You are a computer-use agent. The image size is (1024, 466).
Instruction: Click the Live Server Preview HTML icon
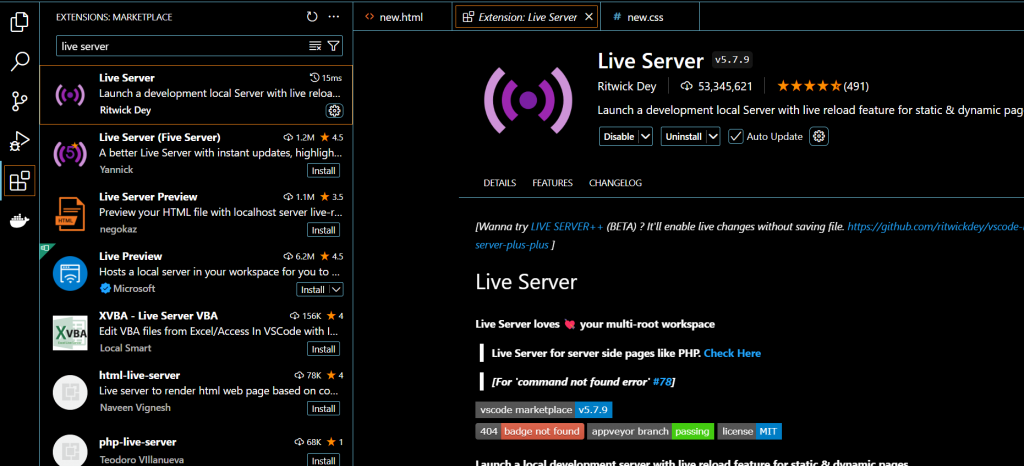70,213
